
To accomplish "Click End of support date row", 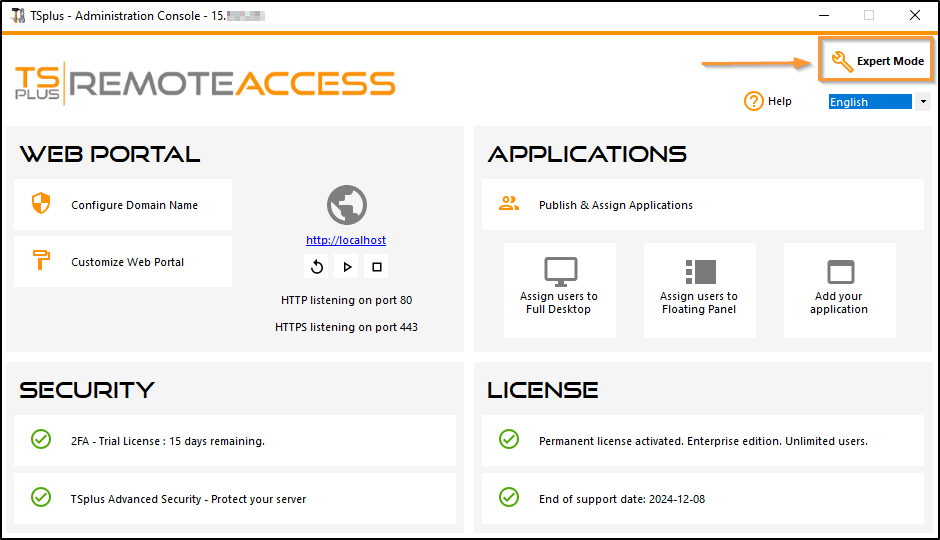I will tap(702, 498).
